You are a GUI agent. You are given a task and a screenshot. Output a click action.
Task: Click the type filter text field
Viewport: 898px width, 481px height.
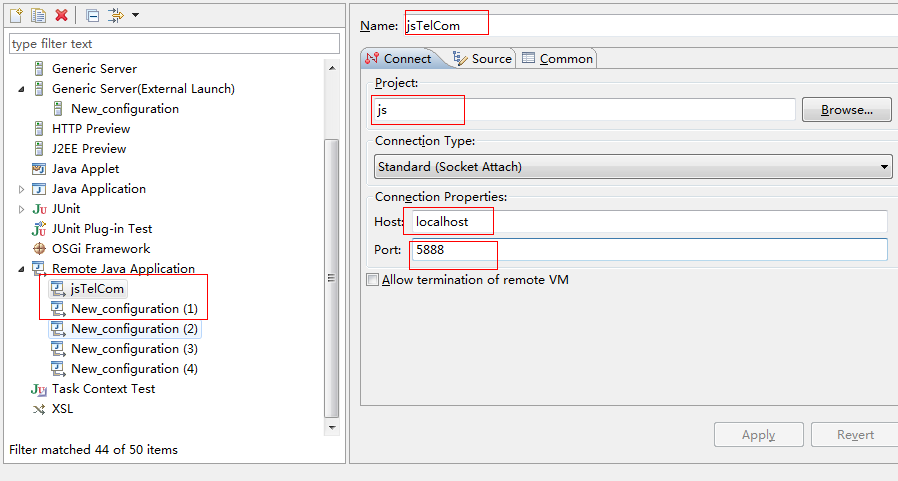click(174, 44)
